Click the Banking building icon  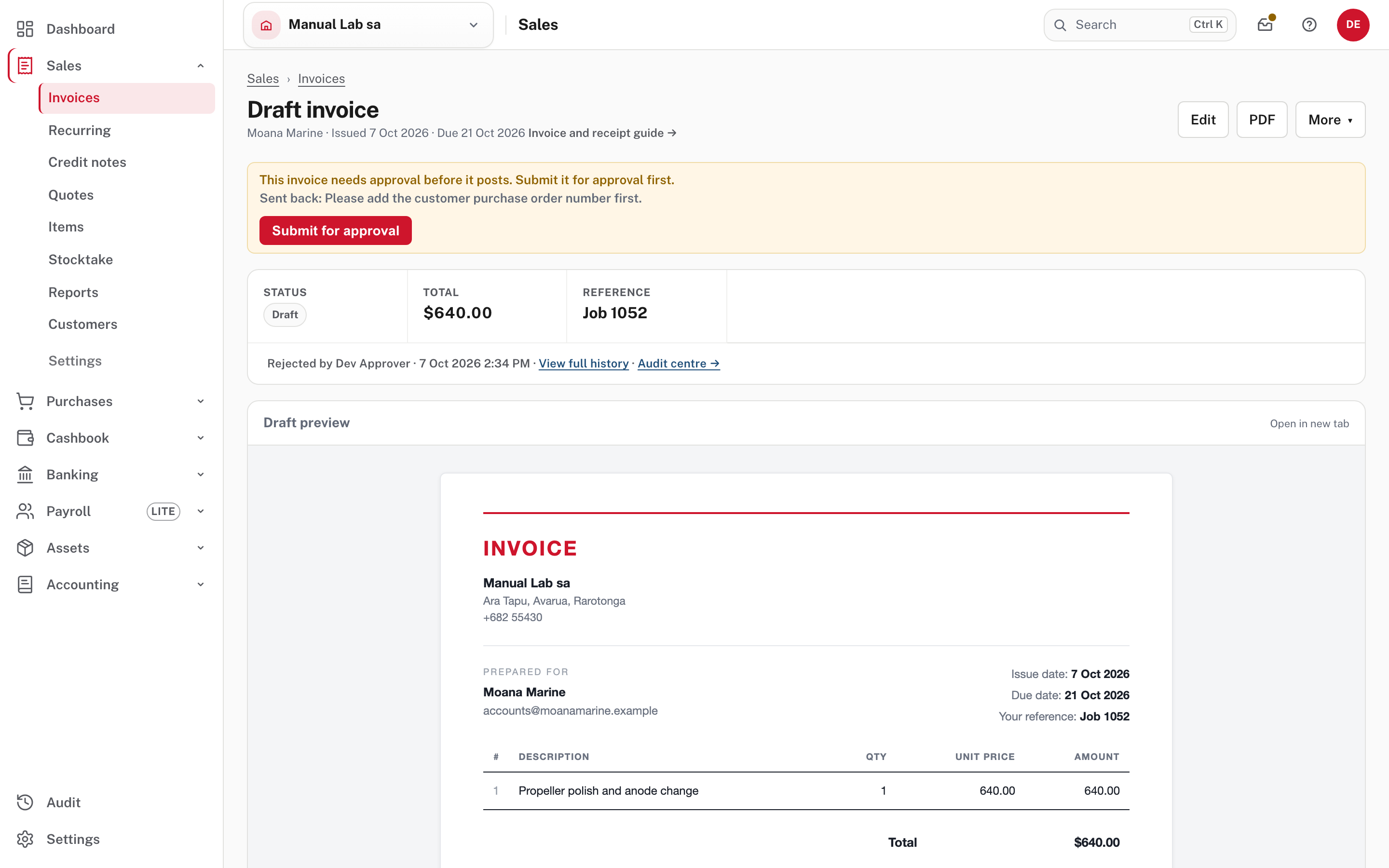tap(25, 475)
